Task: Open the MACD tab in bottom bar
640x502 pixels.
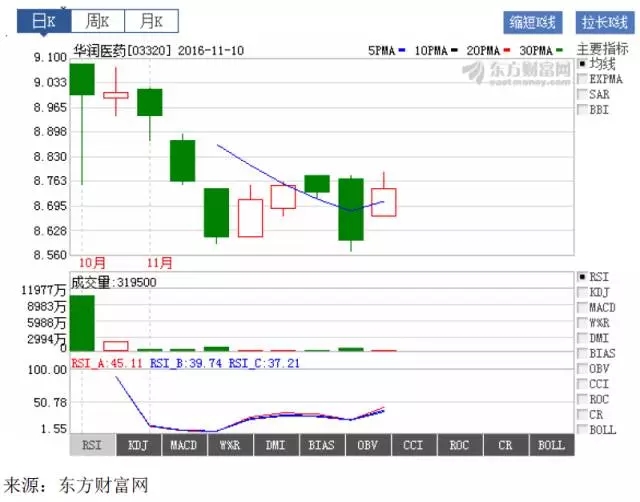Action: point(184,445)
